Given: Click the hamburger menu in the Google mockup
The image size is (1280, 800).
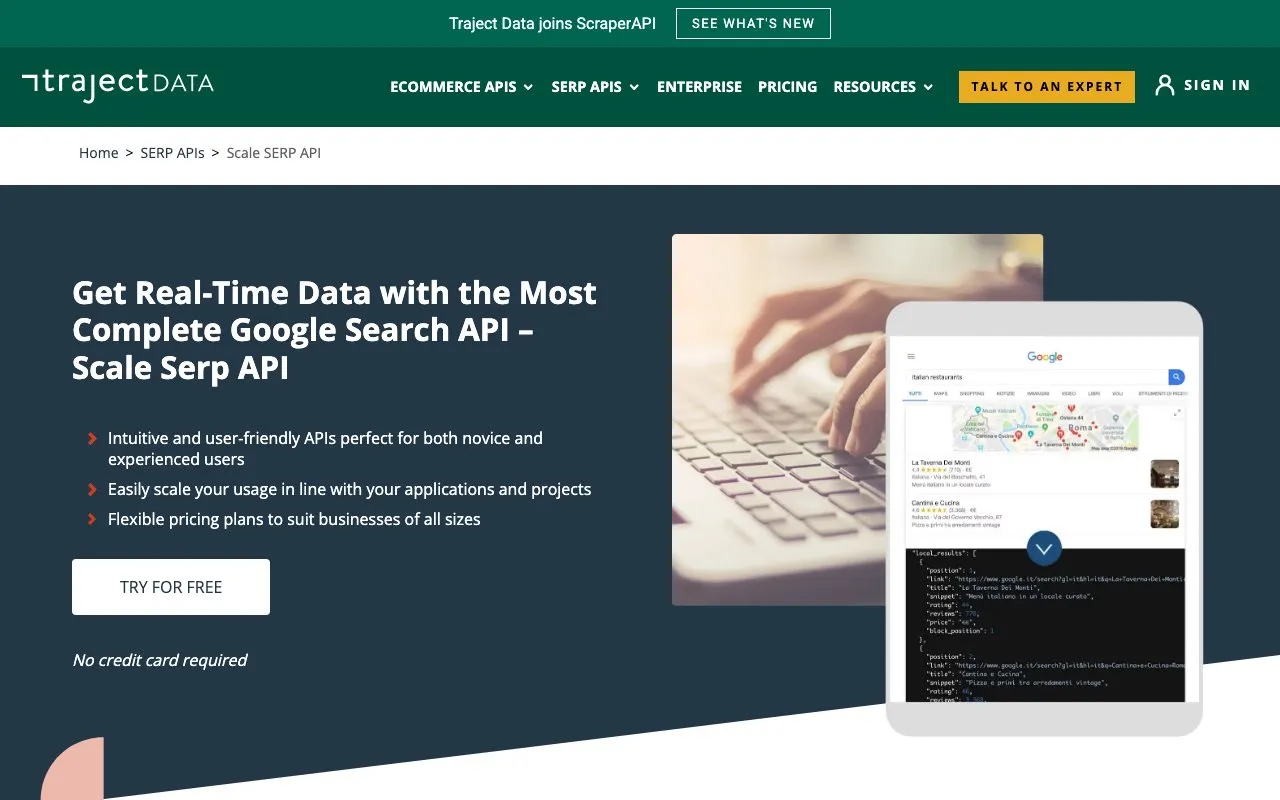Looking at the screenshot, I should pyautogui.click(x=911, y=356).
